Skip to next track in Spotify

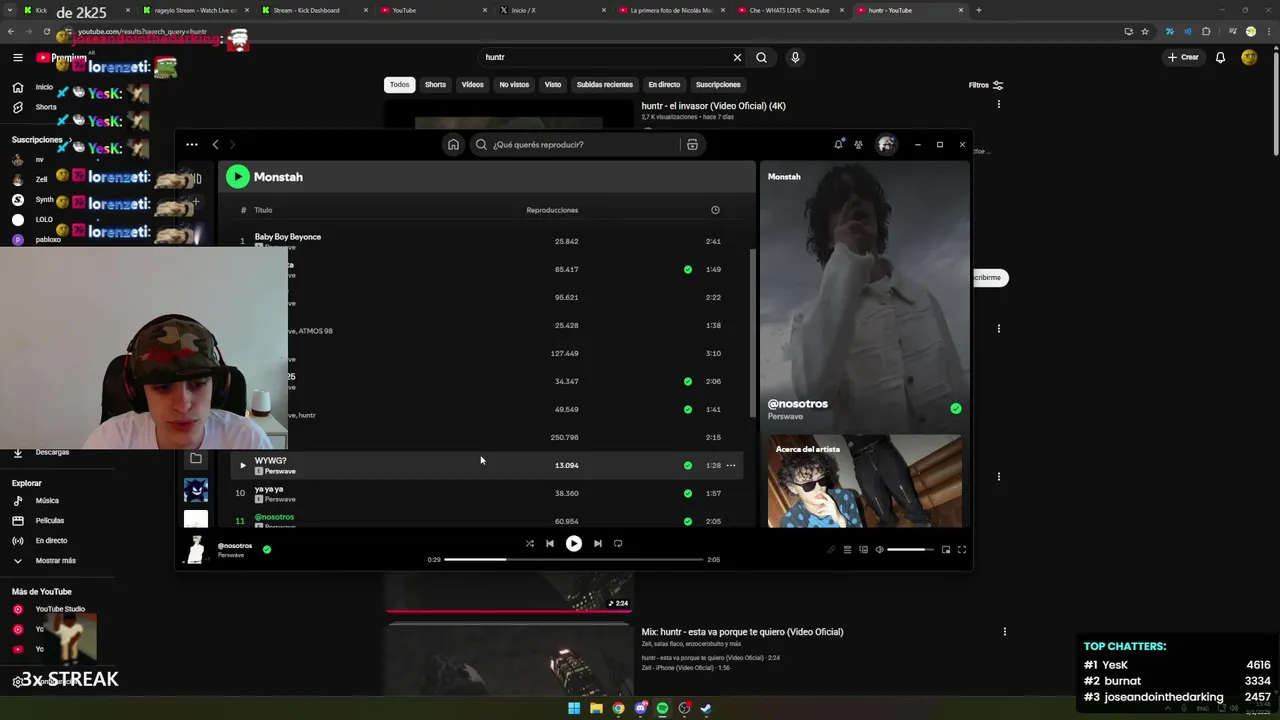598,544
